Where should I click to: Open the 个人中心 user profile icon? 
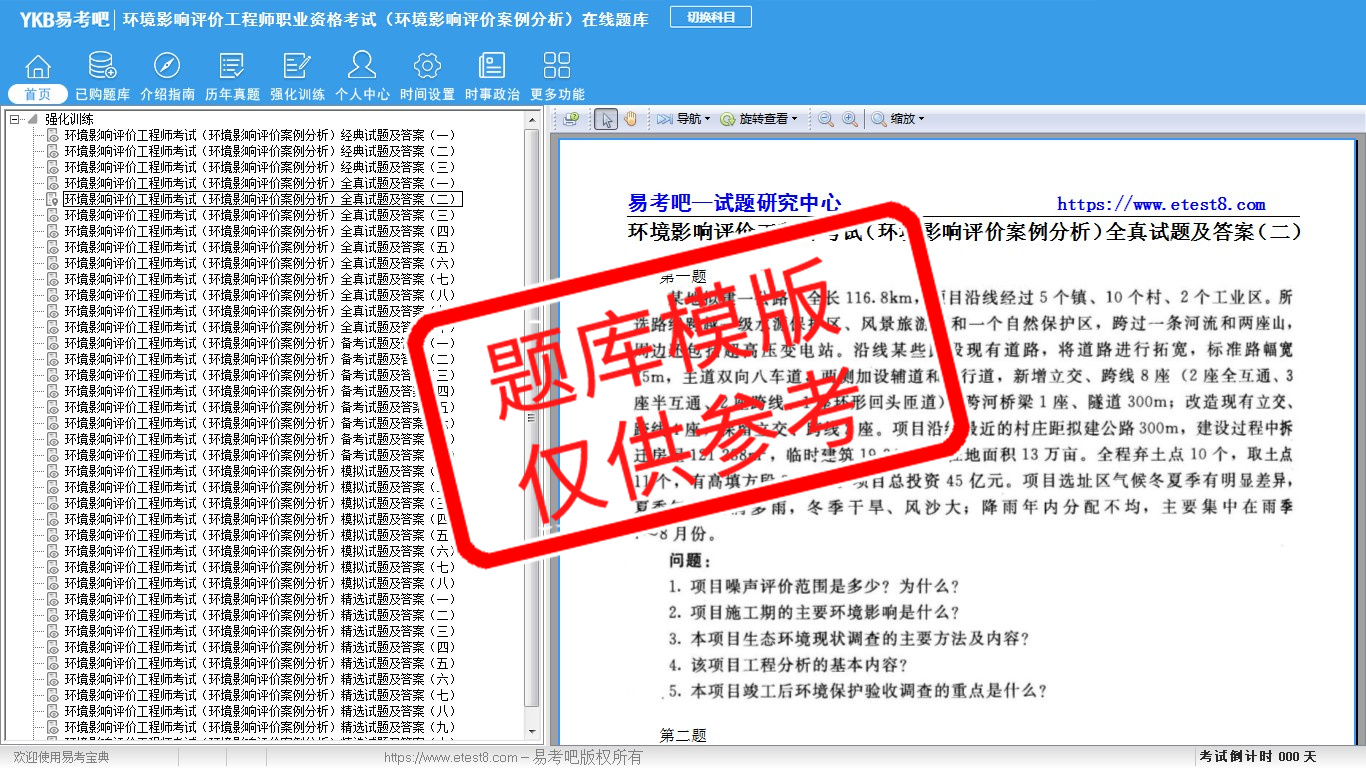point(362,67)
